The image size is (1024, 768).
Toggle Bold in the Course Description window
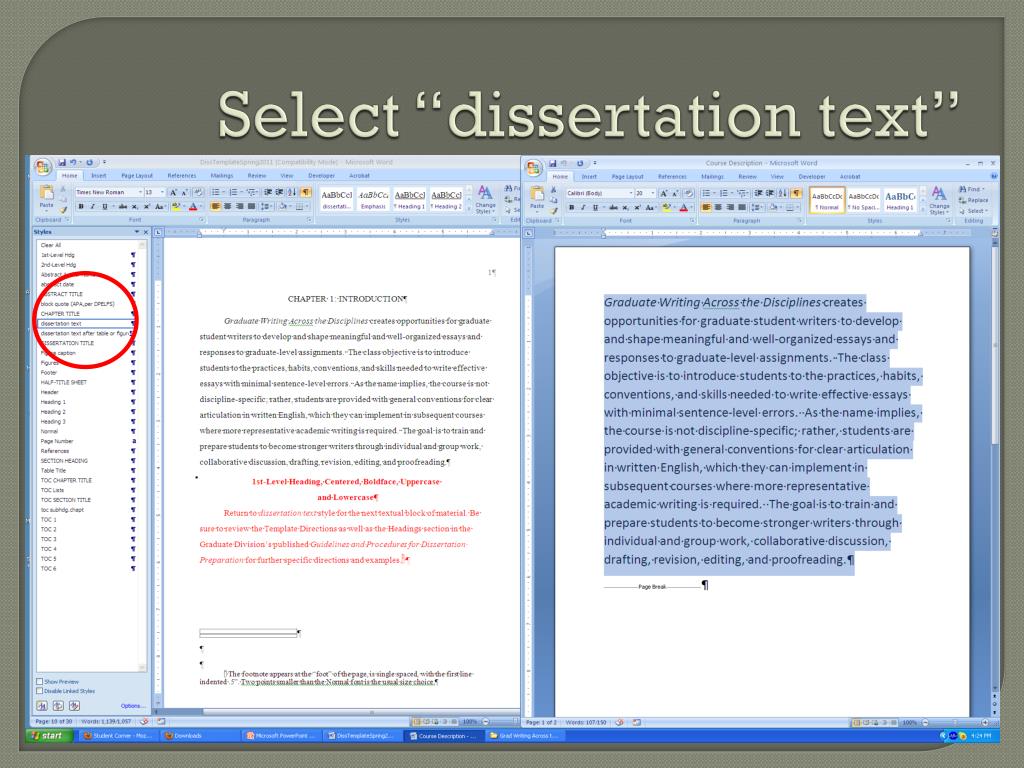point(571,207)
